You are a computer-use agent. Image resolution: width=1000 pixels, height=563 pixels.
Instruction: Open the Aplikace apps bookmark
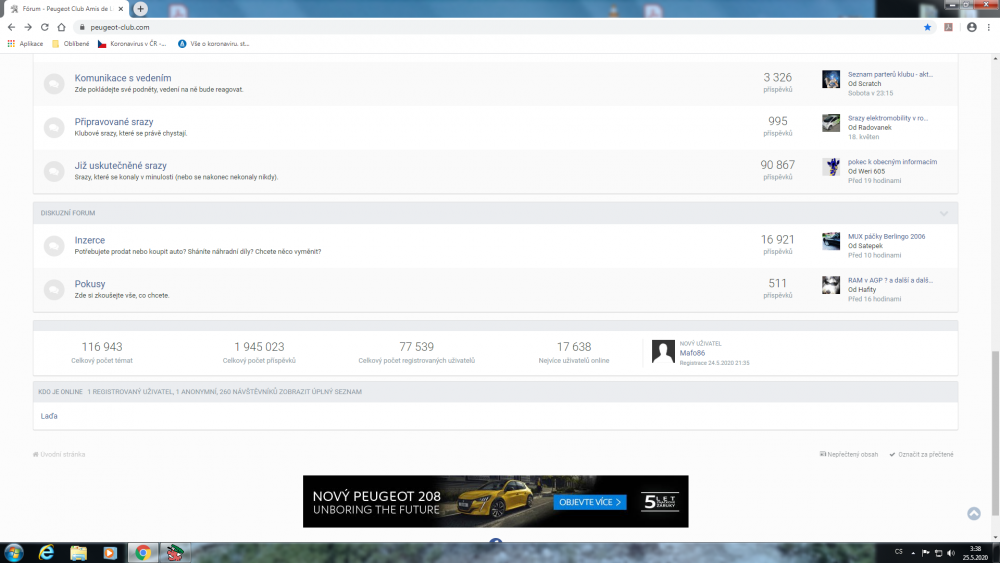[26, 44]
